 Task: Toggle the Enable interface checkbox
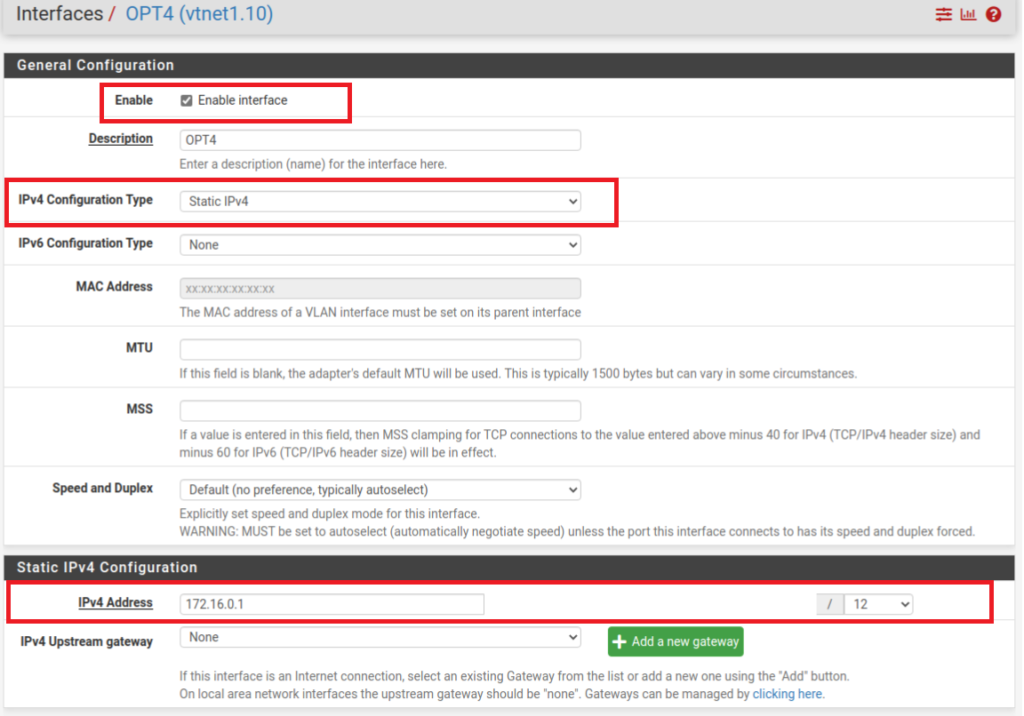coord(187,101)
